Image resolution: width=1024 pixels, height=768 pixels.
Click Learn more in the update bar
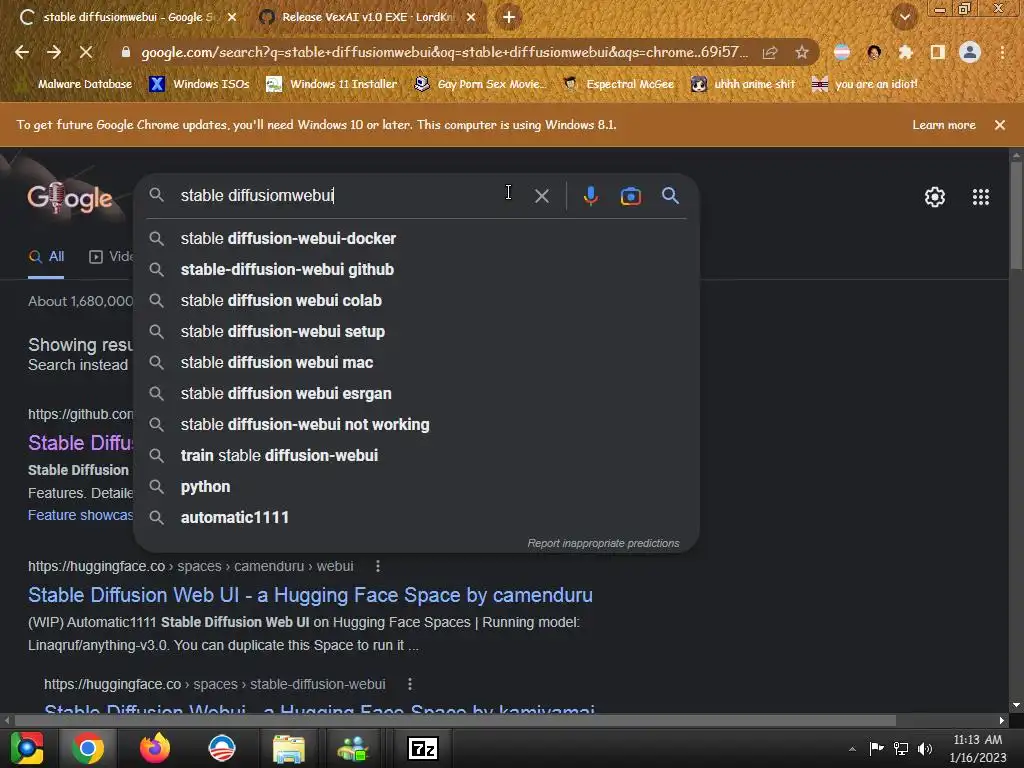point(944,125)
